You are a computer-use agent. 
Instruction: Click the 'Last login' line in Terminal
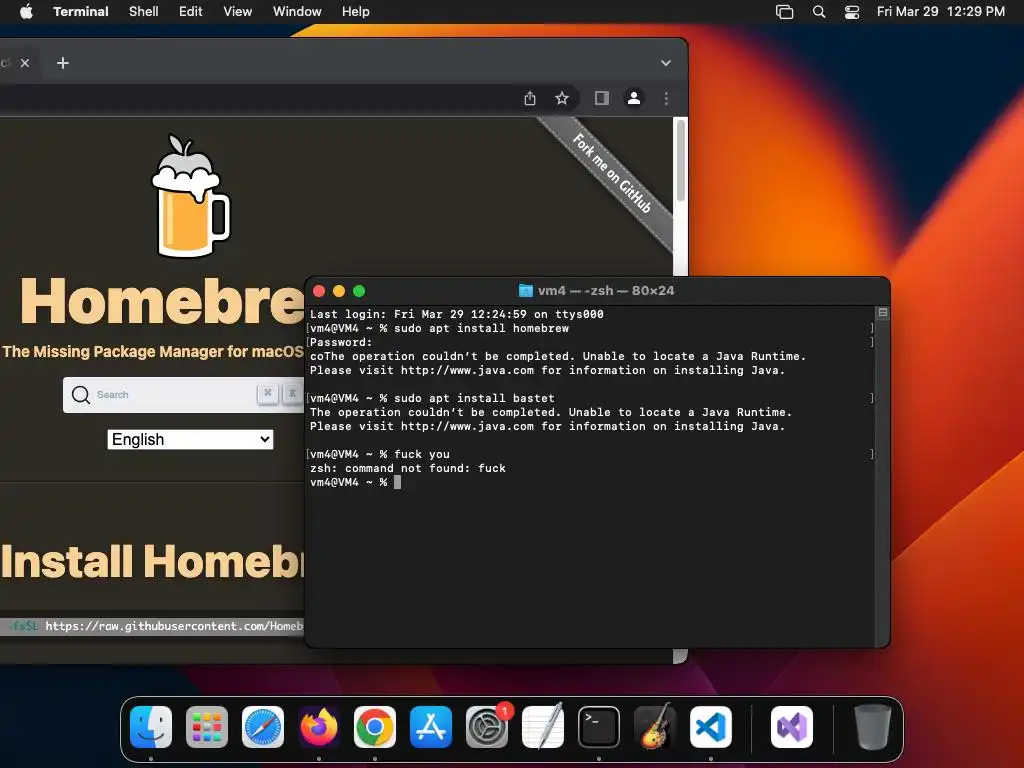point(456,313)
